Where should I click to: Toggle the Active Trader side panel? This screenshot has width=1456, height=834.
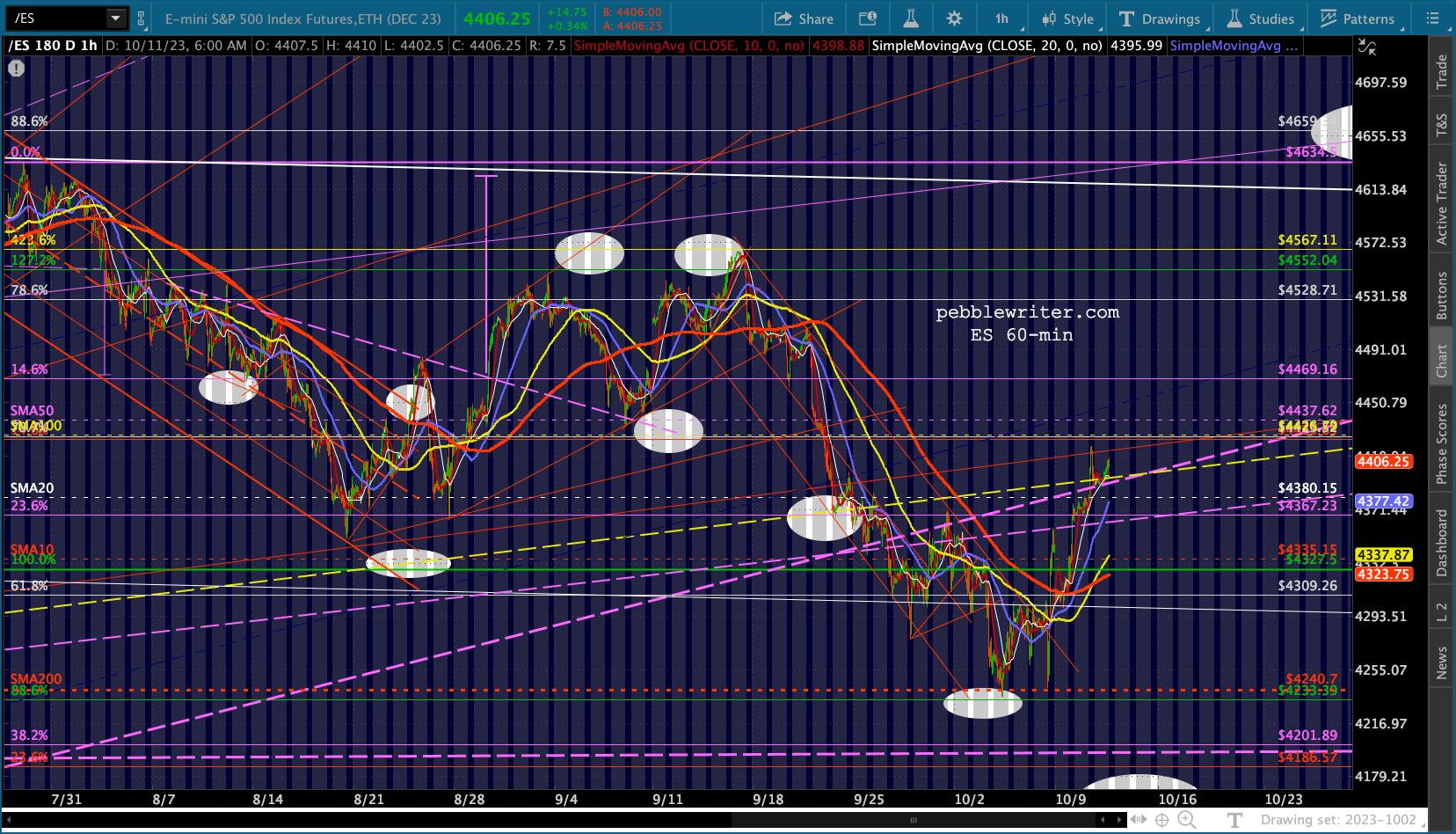pos(1442,202)
